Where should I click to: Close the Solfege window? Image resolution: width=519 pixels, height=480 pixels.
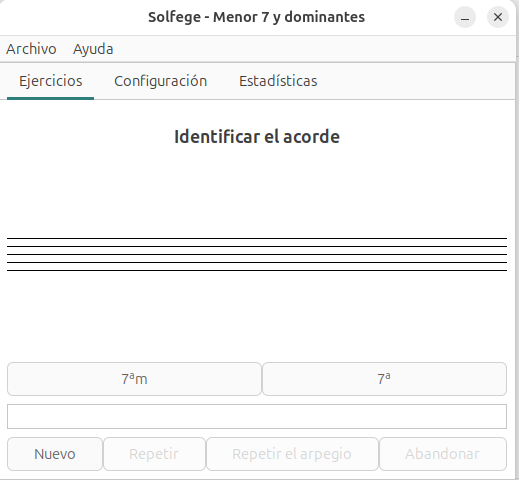click(498, 17)
